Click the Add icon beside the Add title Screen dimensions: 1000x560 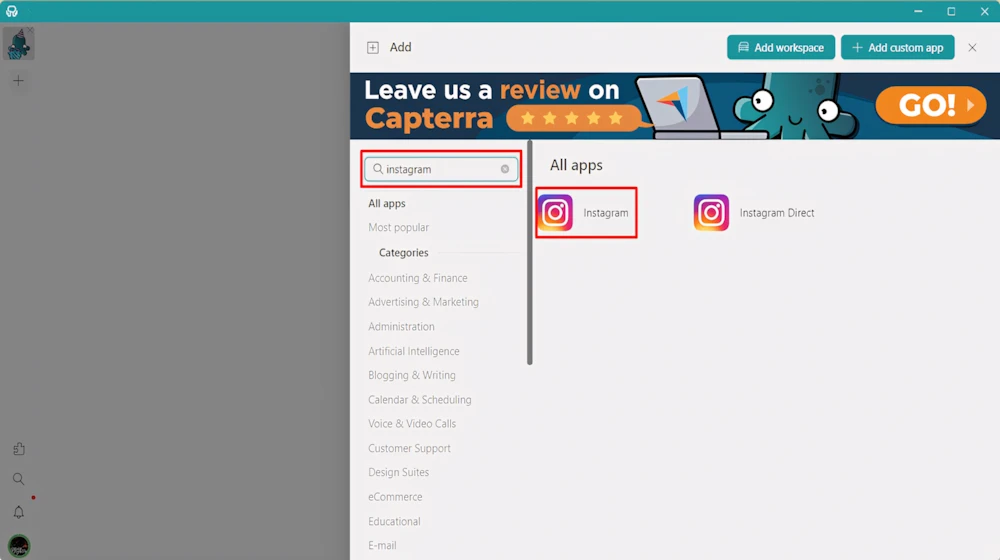point(372,47)
